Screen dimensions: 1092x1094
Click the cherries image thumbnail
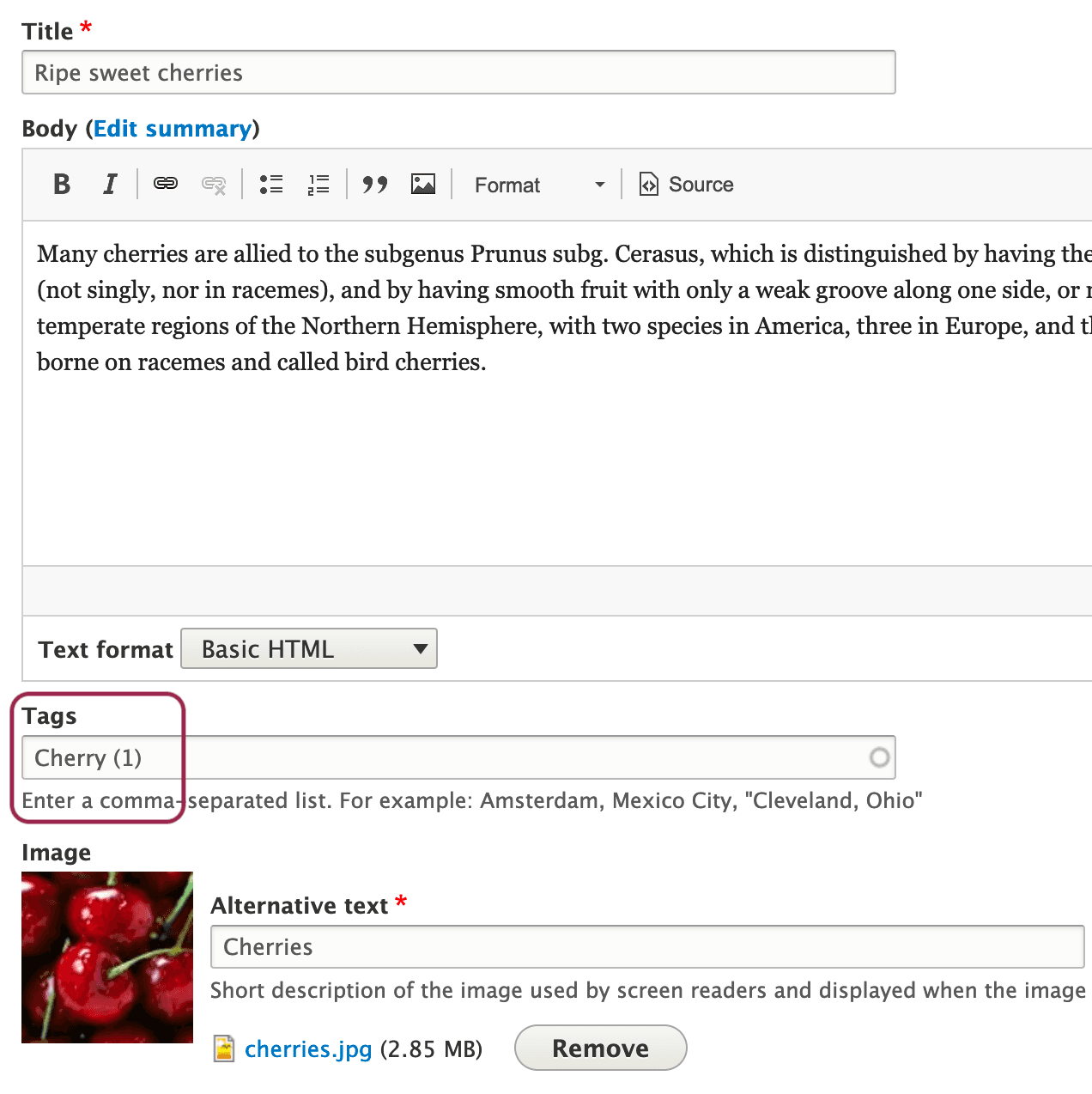click(107, 957)
